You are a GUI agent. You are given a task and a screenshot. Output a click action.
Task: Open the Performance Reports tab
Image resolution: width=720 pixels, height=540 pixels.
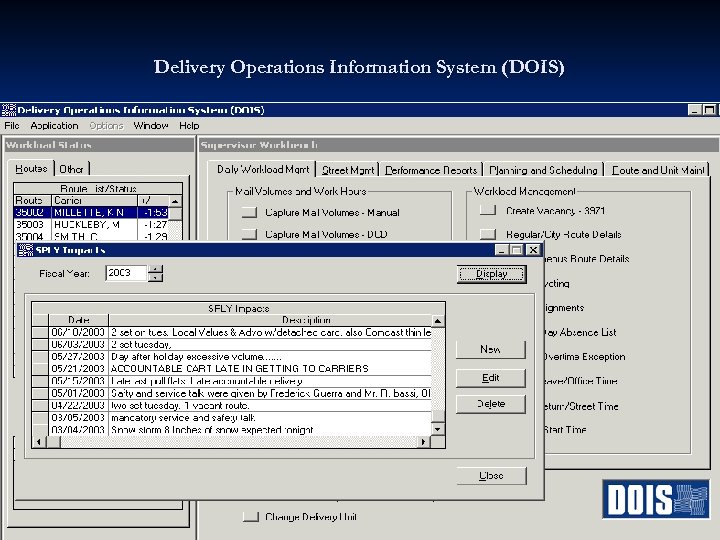[431, 170]
